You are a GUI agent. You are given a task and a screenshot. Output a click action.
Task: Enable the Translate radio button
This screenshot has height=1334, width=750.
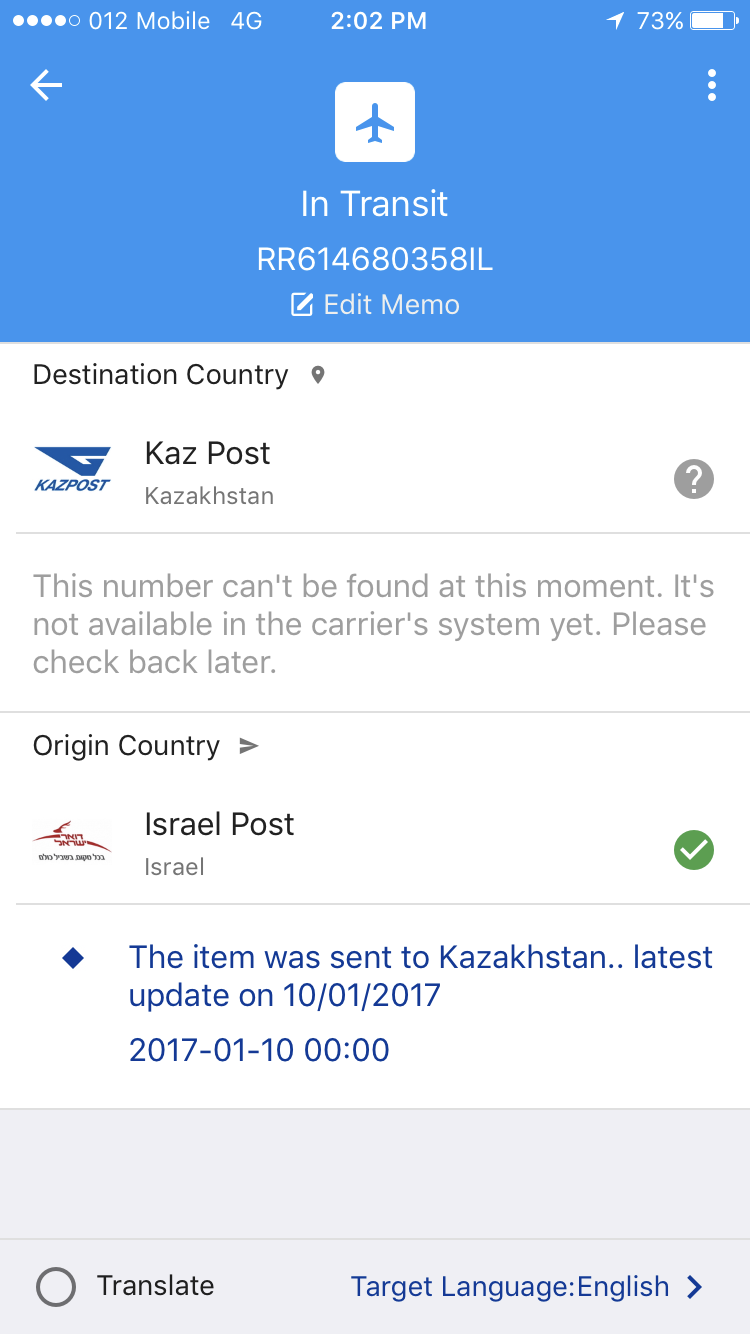point(56,1287)
